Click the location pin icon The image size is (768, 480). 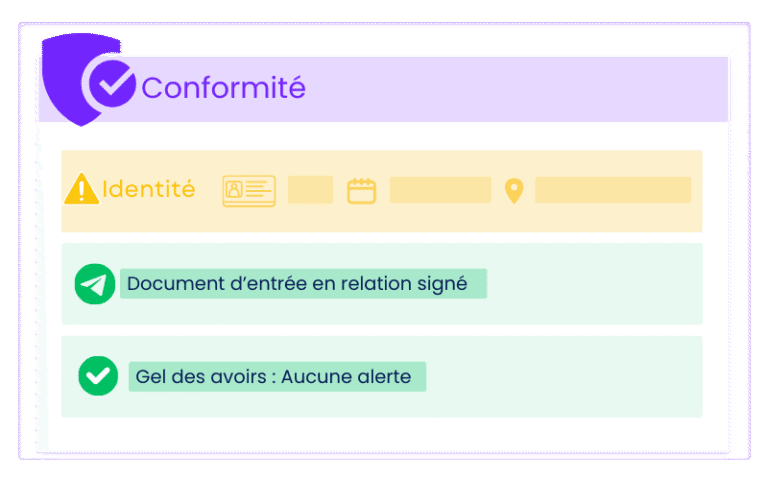click(x=514, y=190)
